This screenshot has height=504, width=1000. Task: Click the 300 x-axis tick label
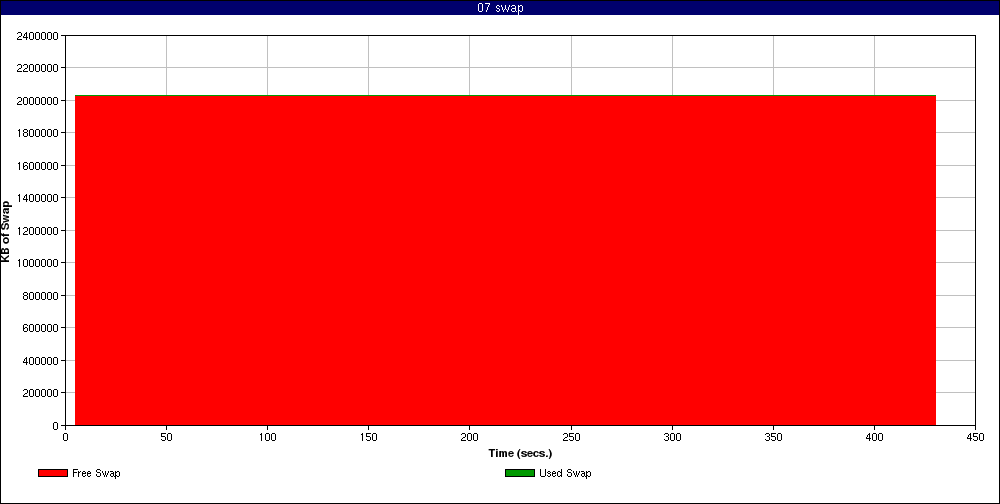tap(672, 438)
